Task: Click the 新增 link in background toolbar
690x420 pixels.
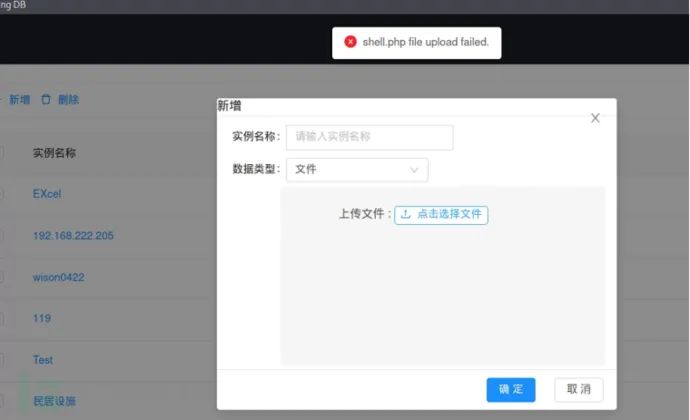Action: pyautogui.click(x=20, y=100)
